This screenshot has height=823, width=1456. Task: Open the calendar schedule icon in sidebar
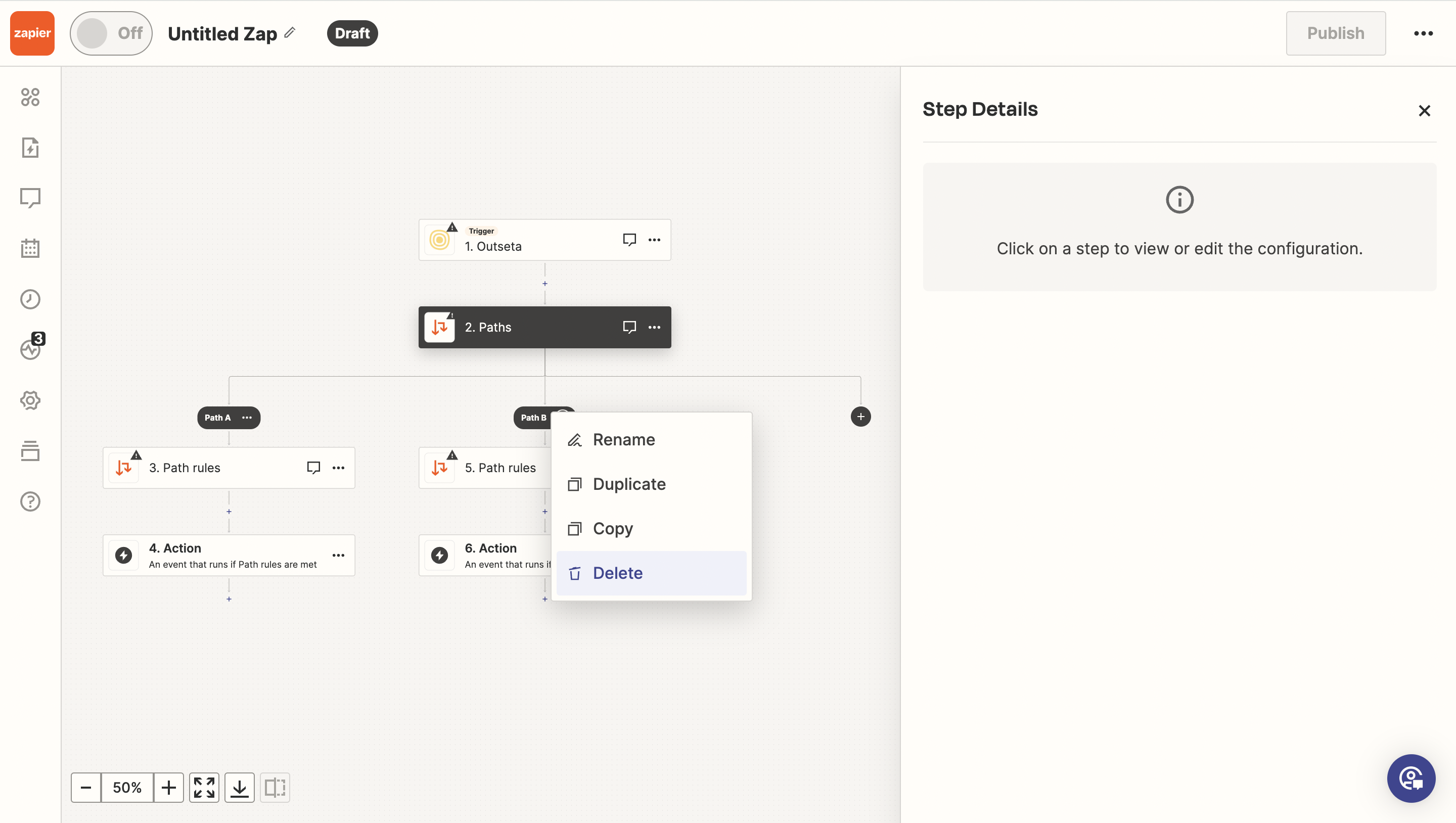30,248
